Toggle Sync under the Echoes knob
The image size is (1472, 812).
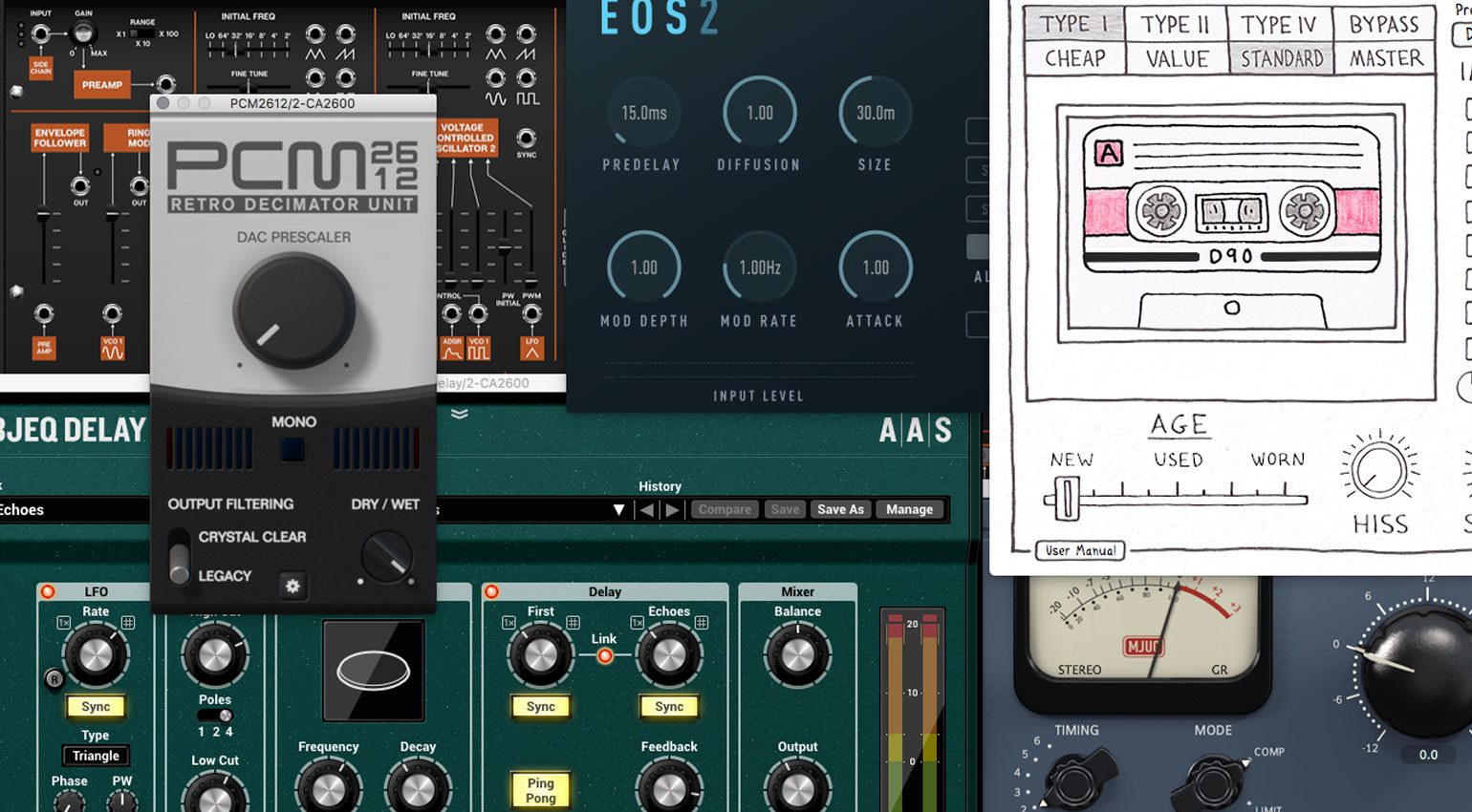(669, 707)
